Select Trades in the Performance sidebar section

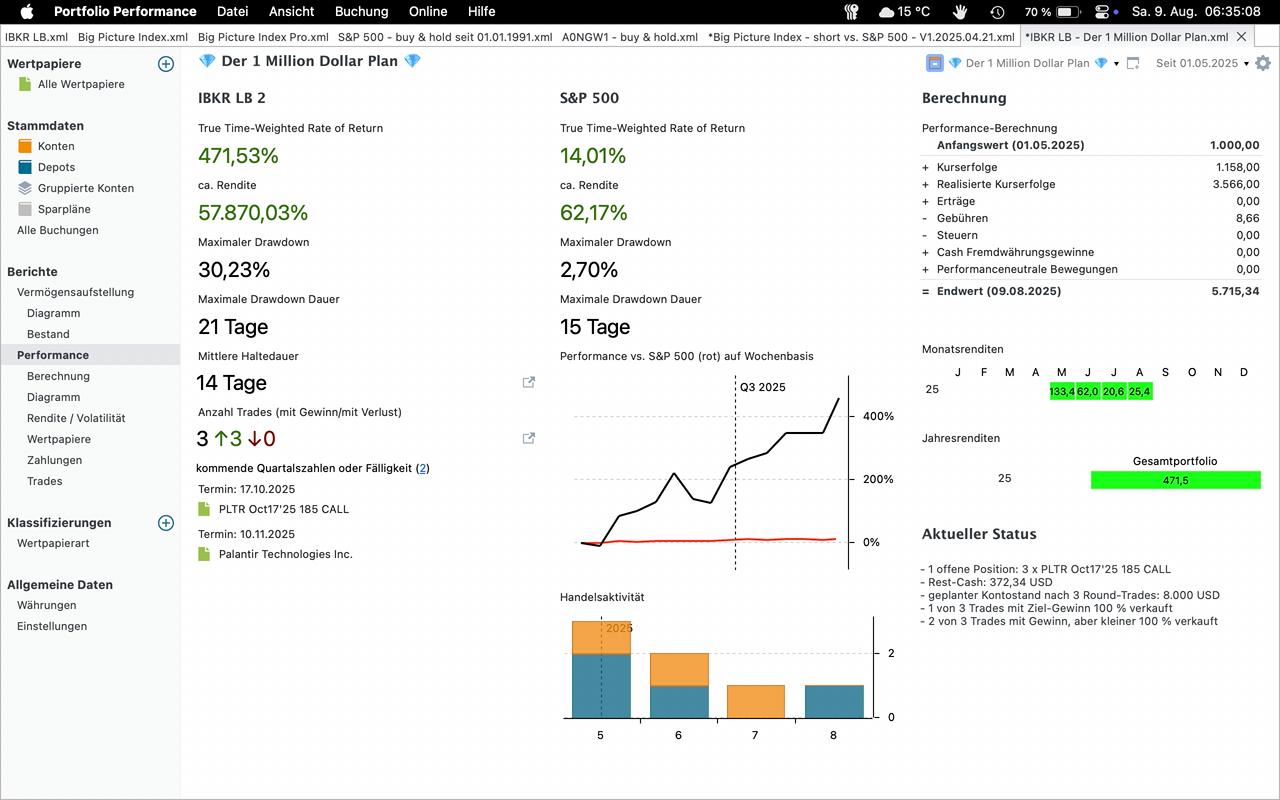pyautogui.click(x=44, y=481)
